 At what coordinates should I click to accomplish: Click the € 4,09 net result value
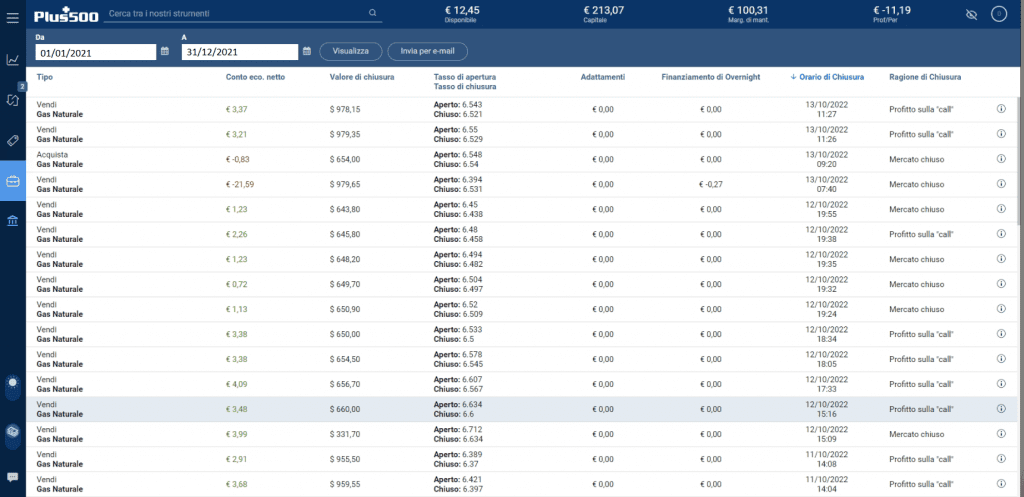coord(236,384)
